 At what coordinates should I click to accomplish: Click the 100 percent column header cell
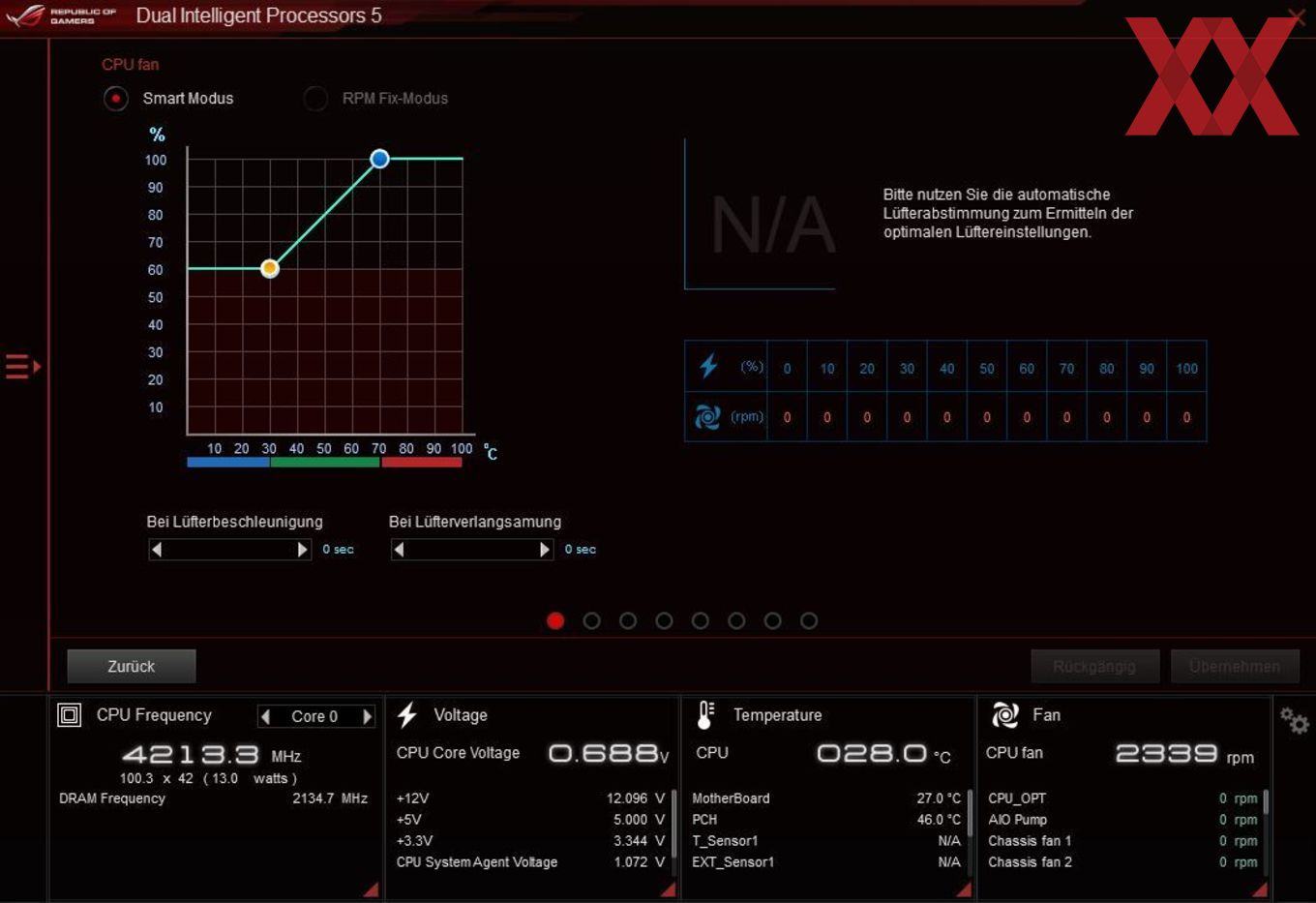1186,367
